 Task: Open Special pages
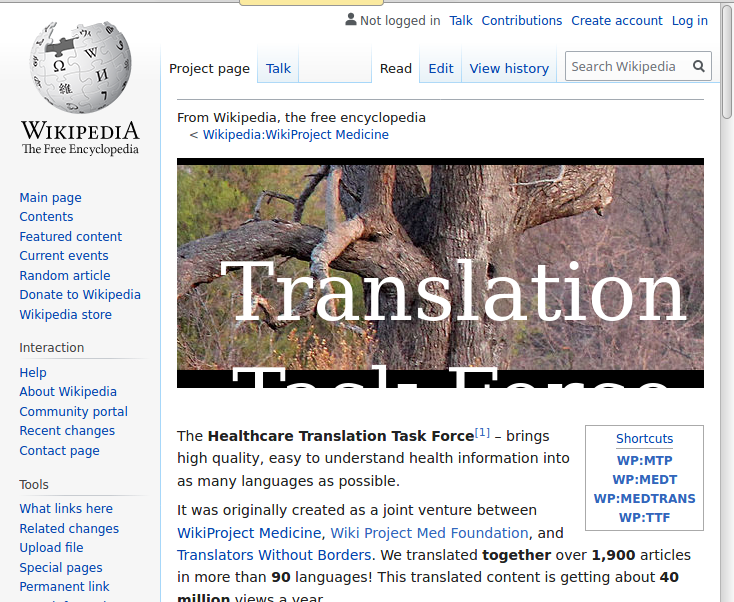60,567
